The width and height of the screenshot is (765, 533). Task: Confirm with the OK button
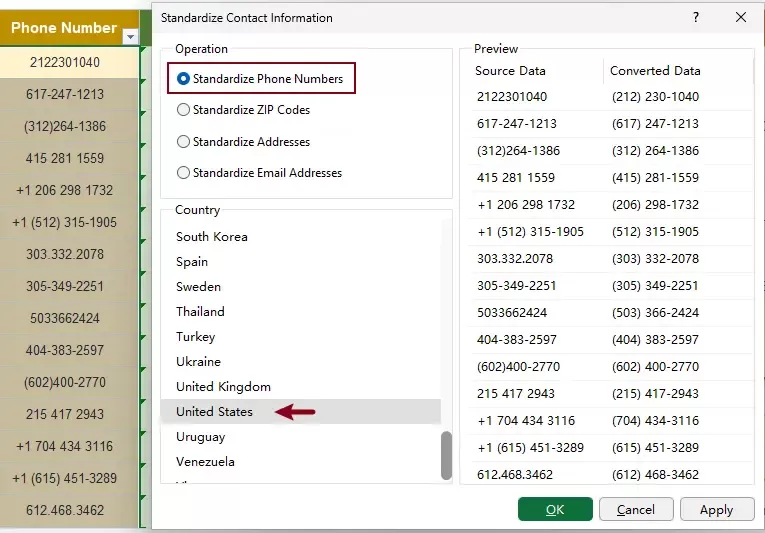[x=555, y=510]
